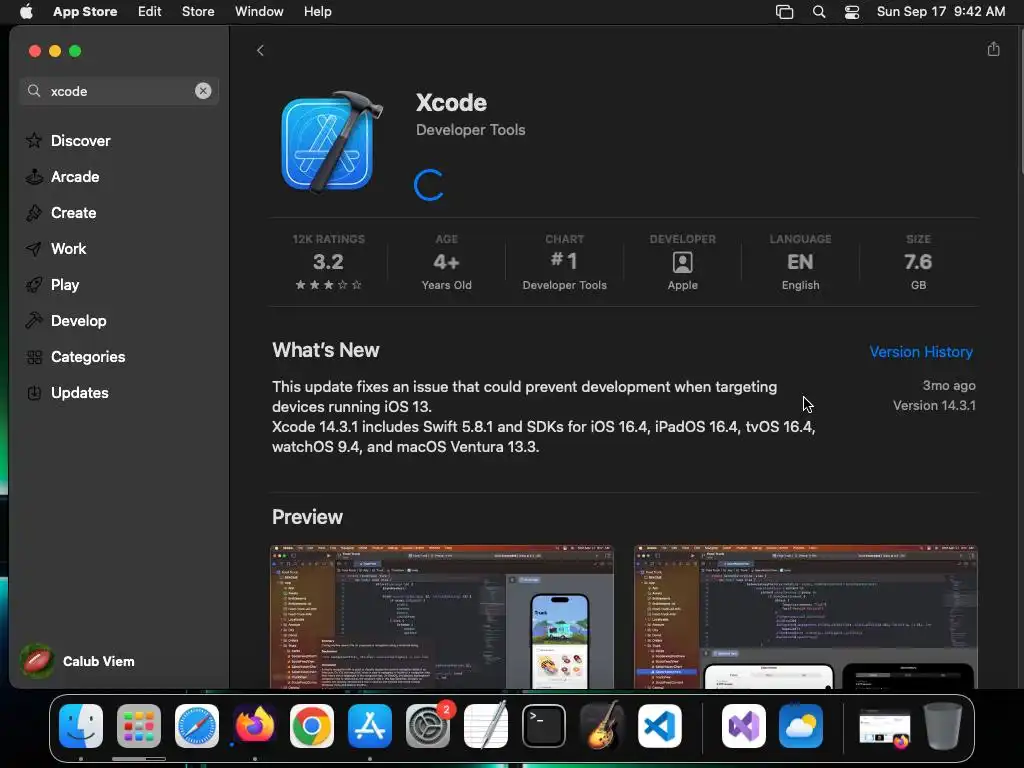Click the Play rocket icon
Viewport: 1024px width, 768px height.
[34, 285]
